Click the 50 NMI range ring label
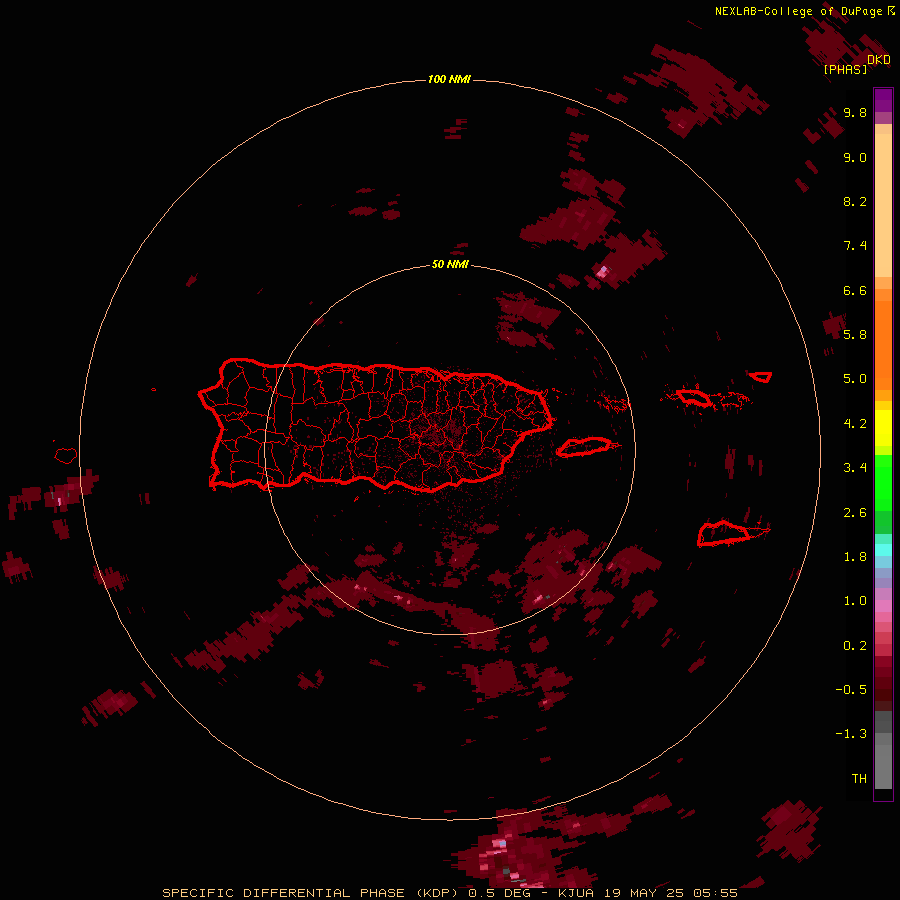 pos(450,264)
